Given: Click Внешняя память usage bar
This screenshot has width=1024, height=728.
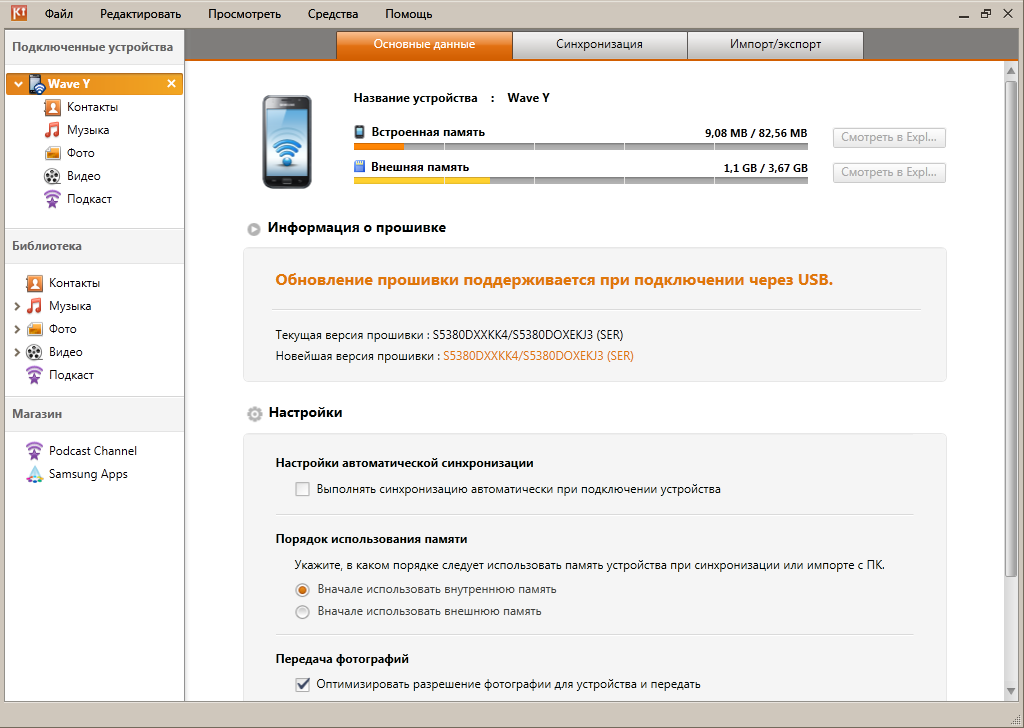Looking at the screenshot, I should pos(581,181).
